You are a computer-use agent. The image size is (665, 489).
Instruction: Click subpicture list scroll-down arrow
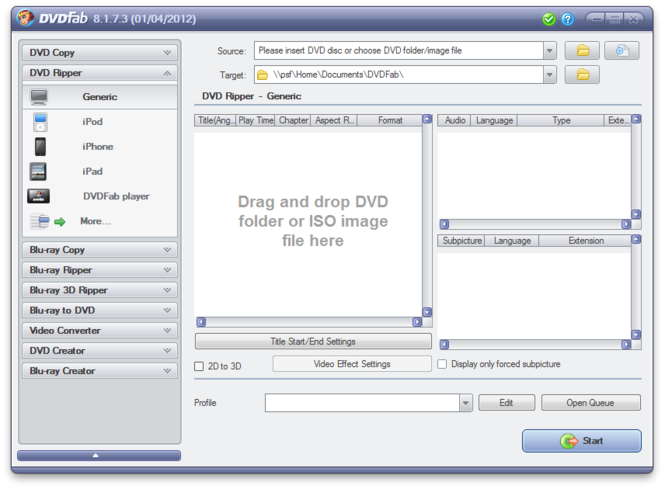[x=636, y=335]
